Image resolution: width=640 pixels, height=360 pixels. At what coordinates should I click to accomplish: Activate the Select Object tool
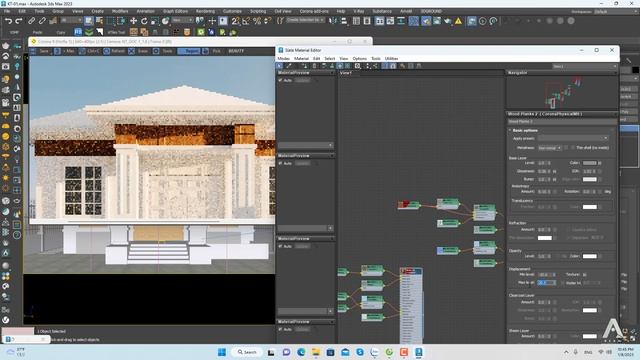pos(89,20)
